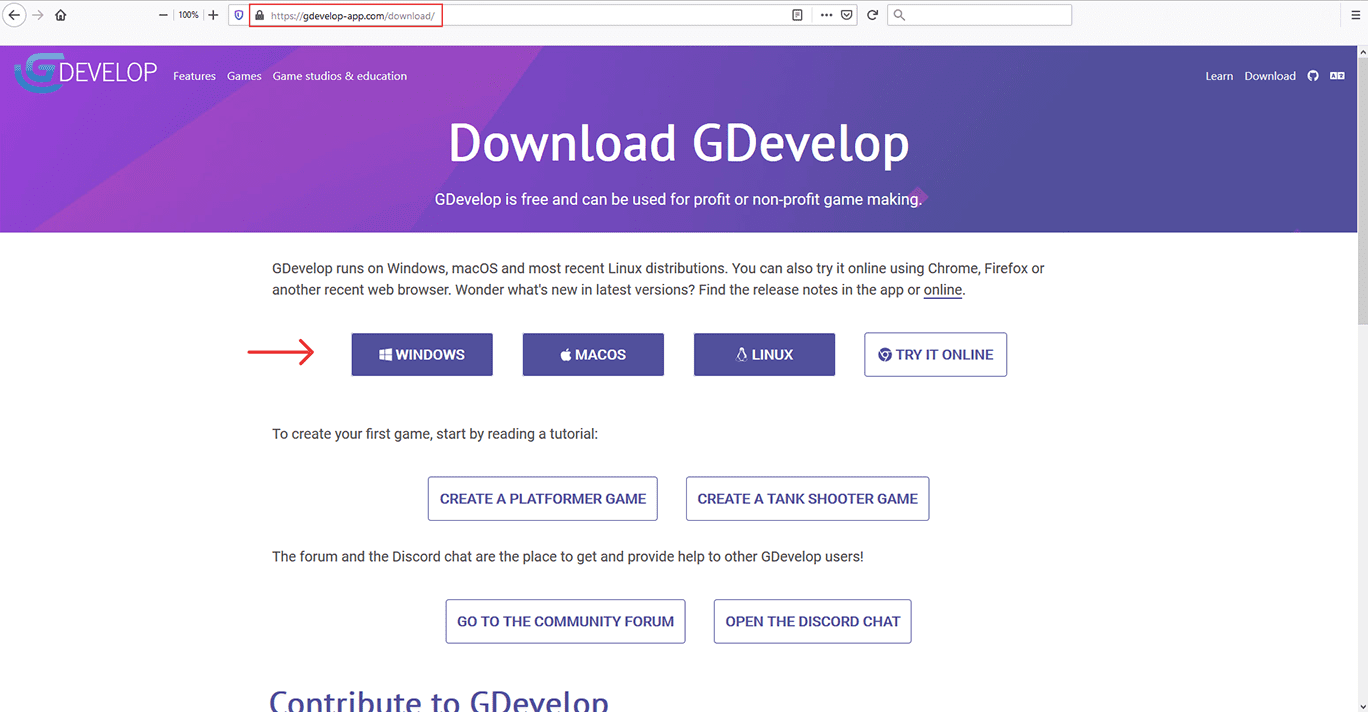Open the GitHub icon link in the header
The width and height of the screenshot is (1368, 712).
click(x=1313, y=76)
